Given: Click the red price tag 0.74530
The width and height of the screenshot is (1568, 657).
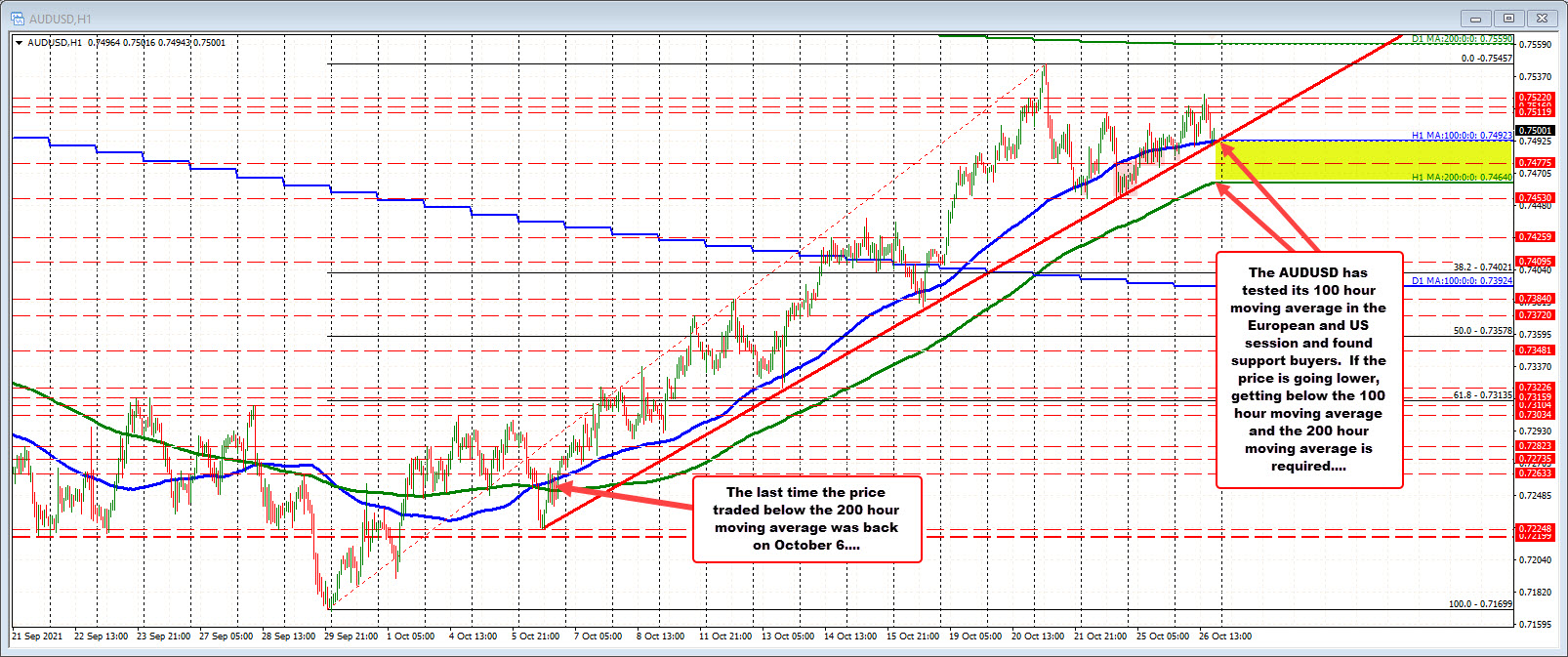Looking at the screenshot, I should click(x=1535, y=198).
